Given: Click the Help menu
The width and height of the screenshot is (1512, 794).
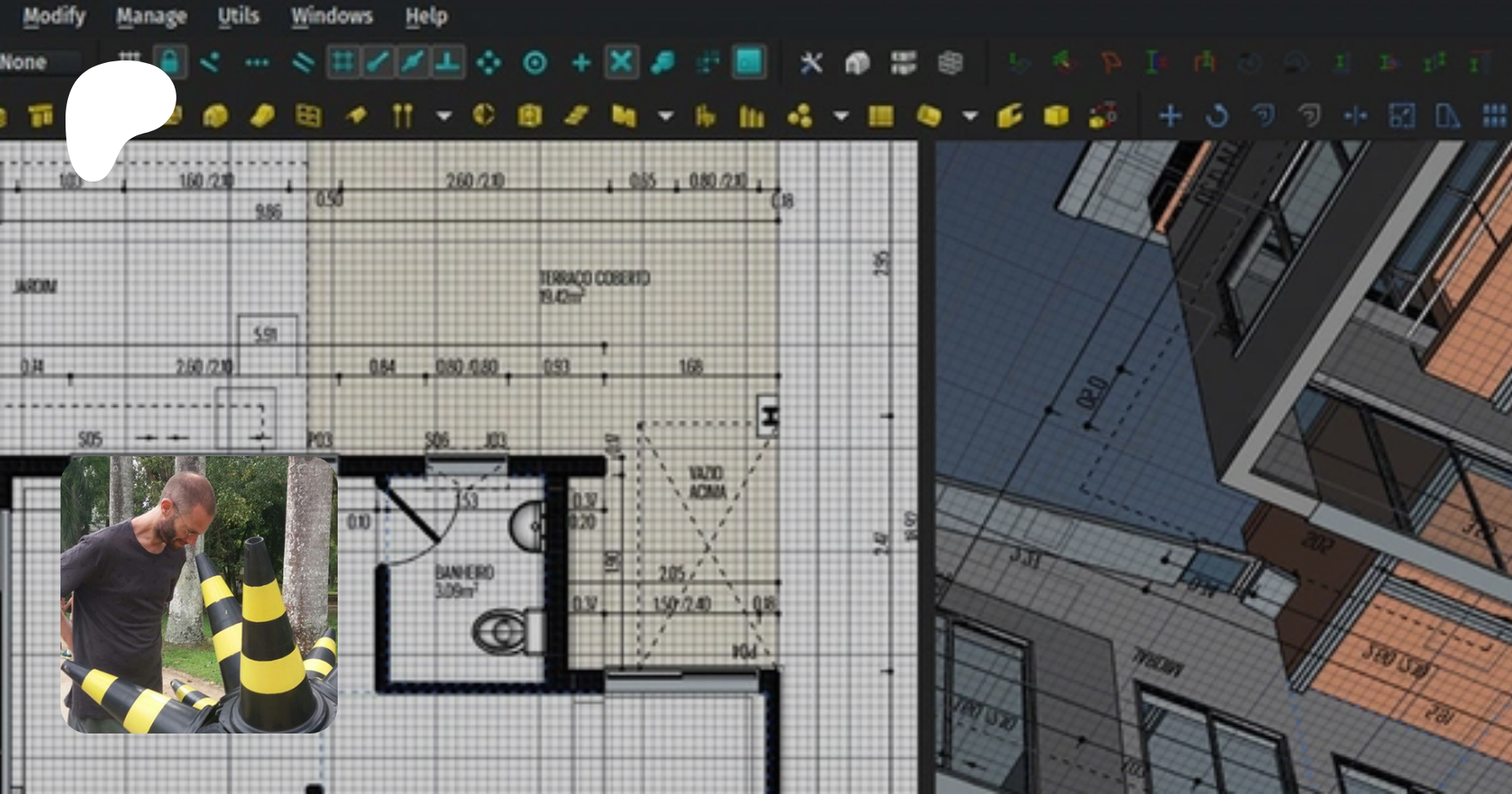Looking at the screenshot, I should coord(426,16).
